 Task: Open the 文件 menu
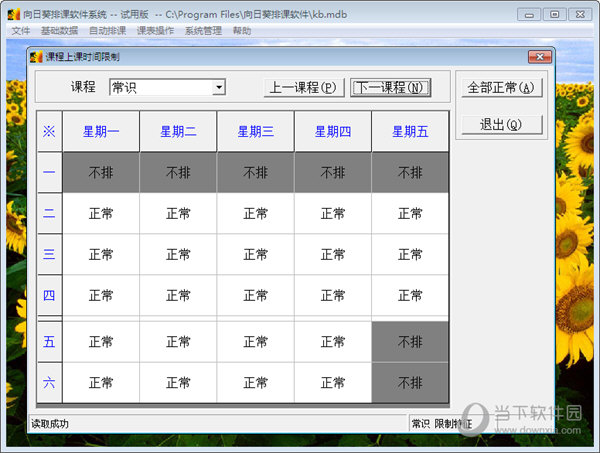21,31
